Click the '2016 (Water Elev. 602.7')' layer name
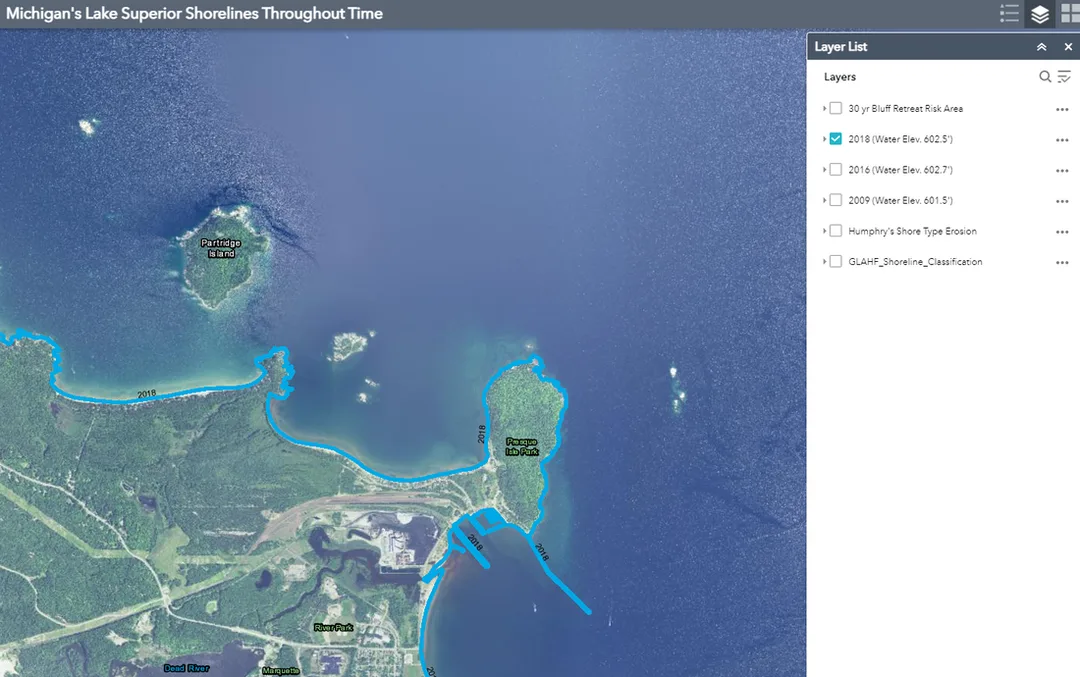Viewport: 1080px width, 677px height. click(x=900, y=169)
